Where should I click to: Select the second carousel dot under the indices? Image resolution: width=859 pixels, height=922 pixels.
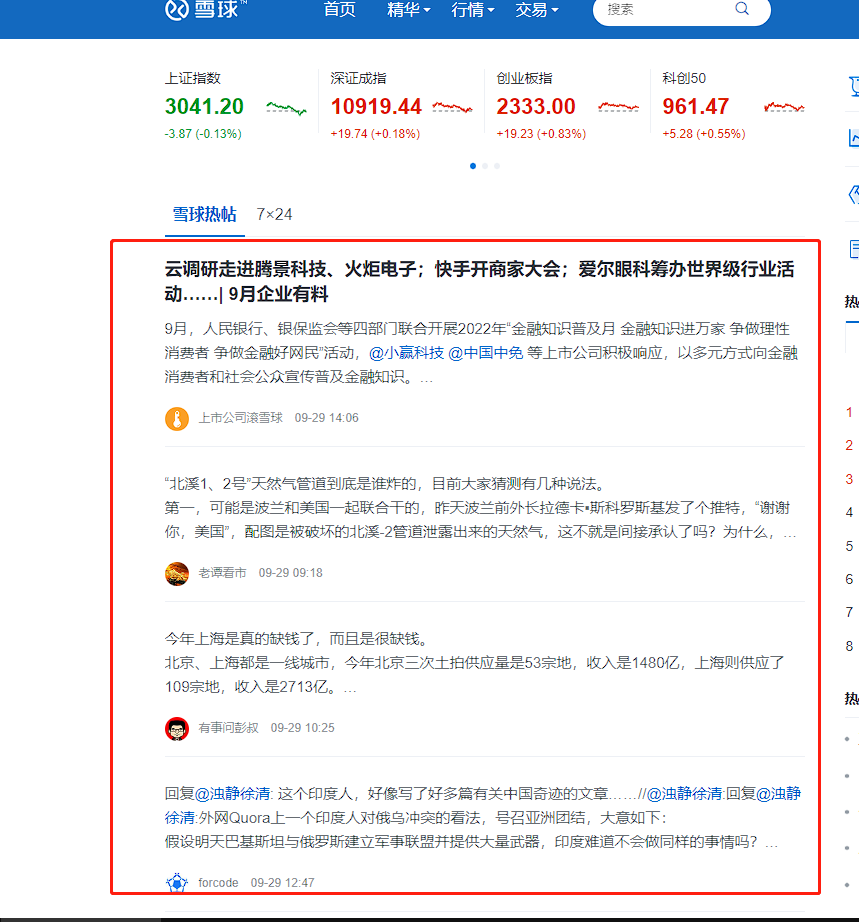pyautogui.click(x=485, y=166)
